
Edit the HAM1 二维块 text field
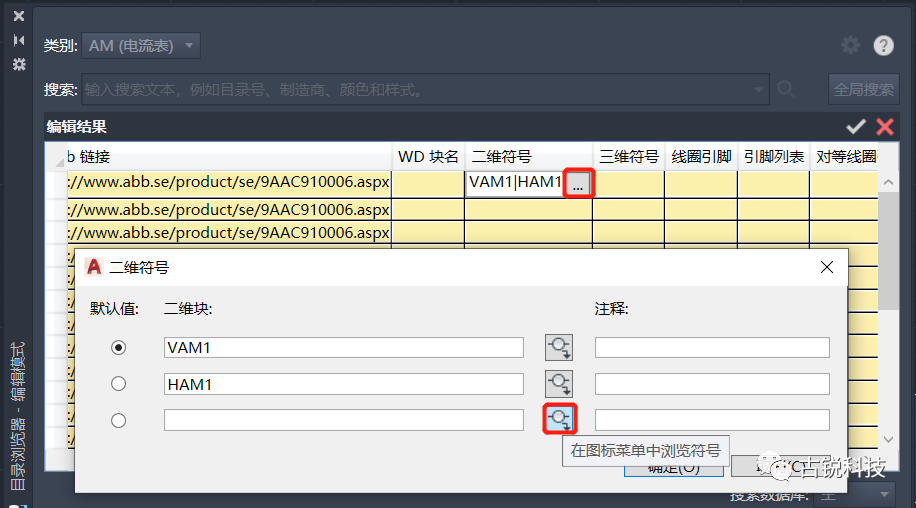click(344, 384)
